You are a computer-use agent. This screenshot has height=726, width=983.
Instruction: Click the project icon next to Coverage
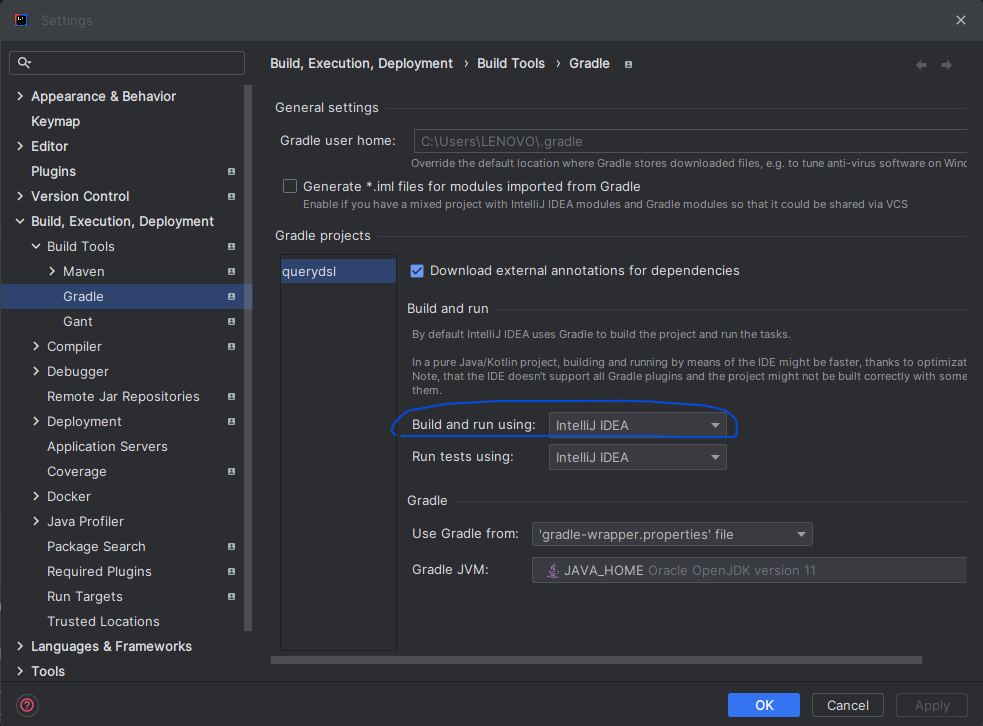pyautogui.click(x=231, y=471)
